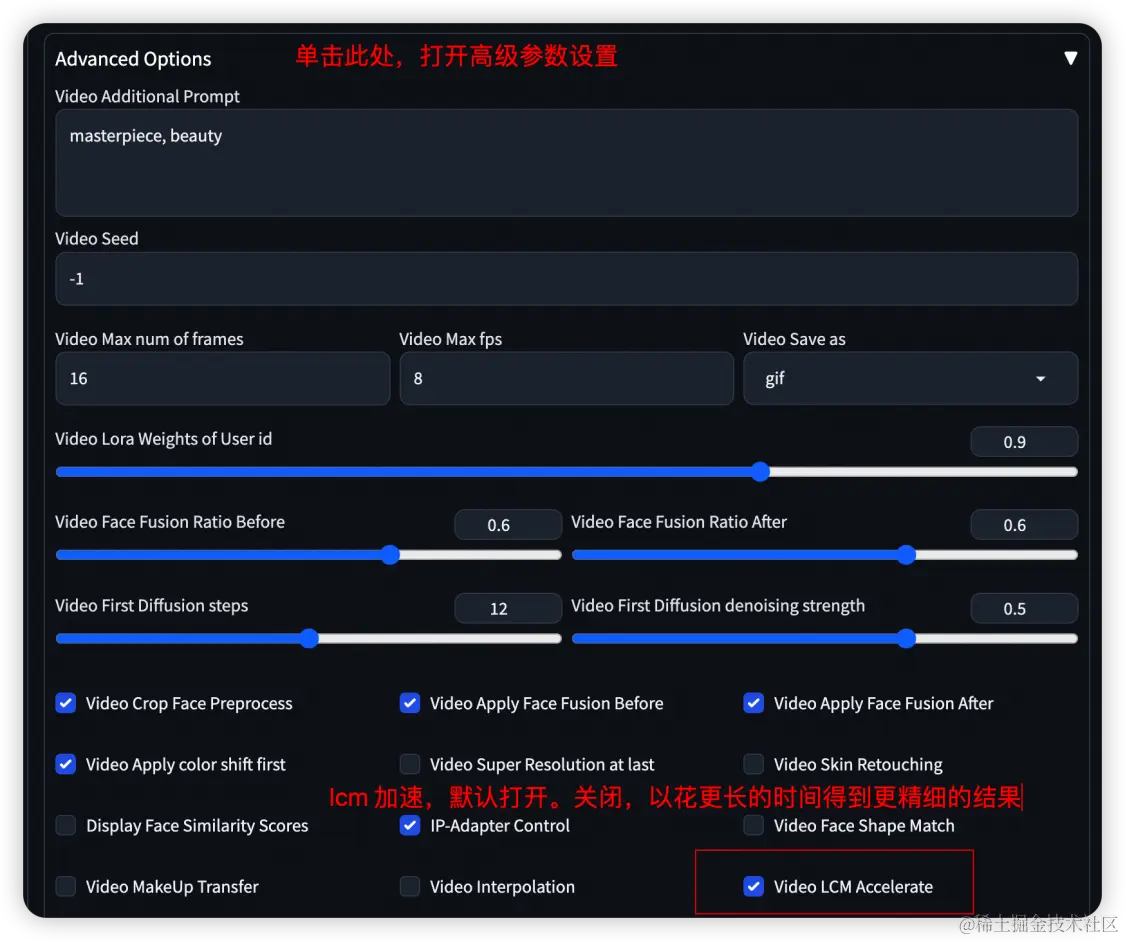Click the Video Additional Prompt label
The width and height of the screenshot is (1125, 941).
(147, 96)
